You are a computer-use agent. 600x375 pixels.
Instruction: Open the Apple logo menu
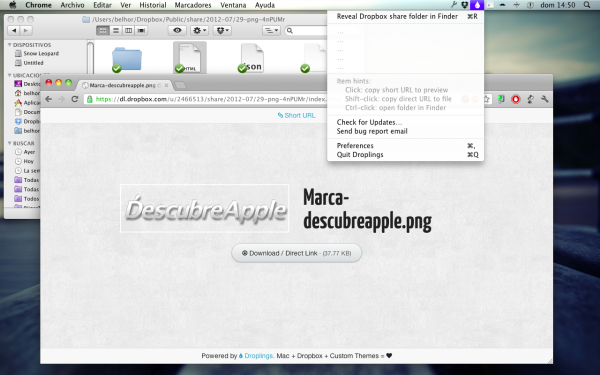pos(13,5)
